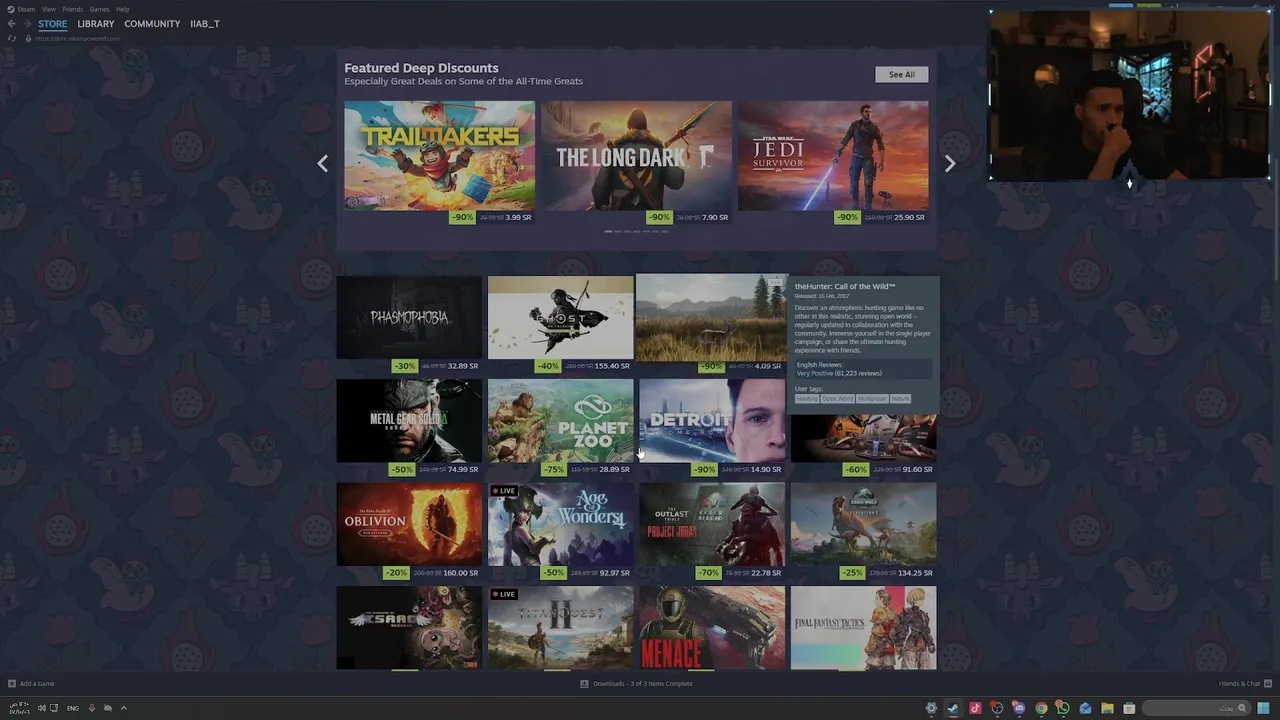This screenshot has width=1280, height=720.
Task: Open the Friends menu
Action: click(x=73, y=9)
